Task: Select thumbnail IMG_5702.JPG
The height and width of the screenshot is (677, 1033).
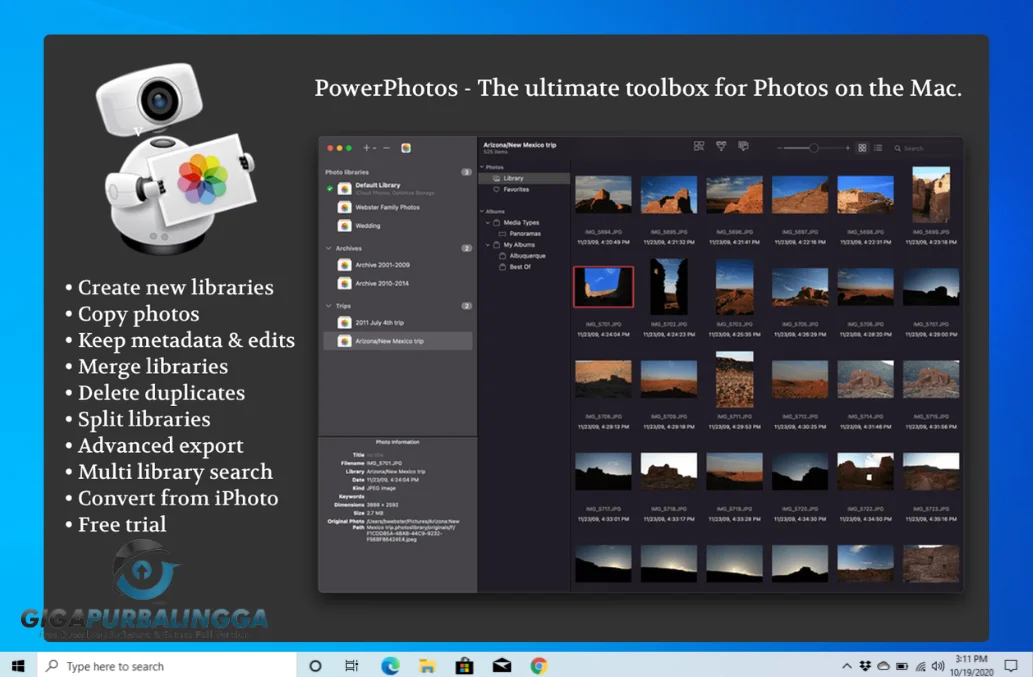Action: click(x=669, y=286)
